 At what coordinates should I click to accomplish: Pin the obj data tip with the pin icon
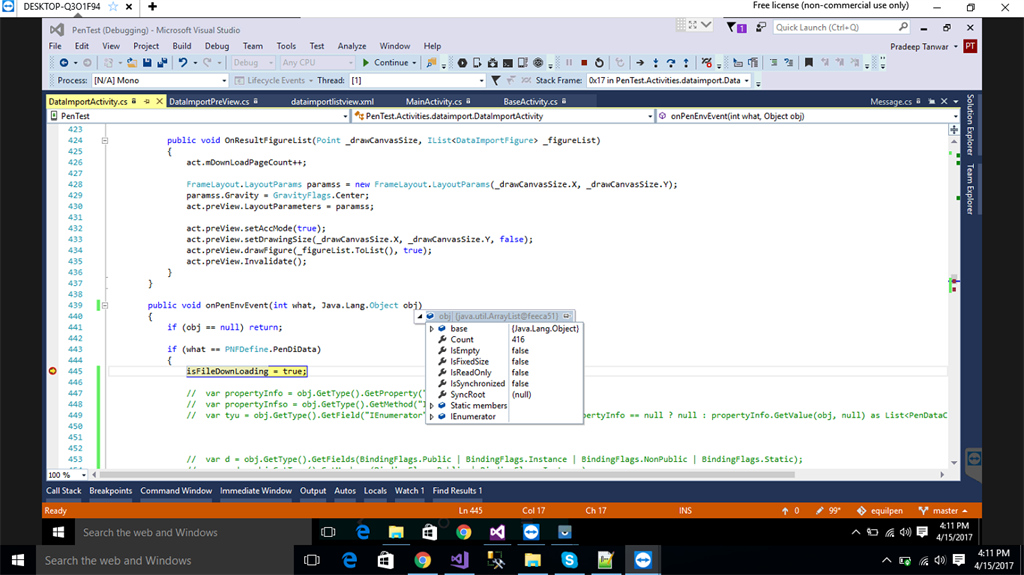[567, 316]
